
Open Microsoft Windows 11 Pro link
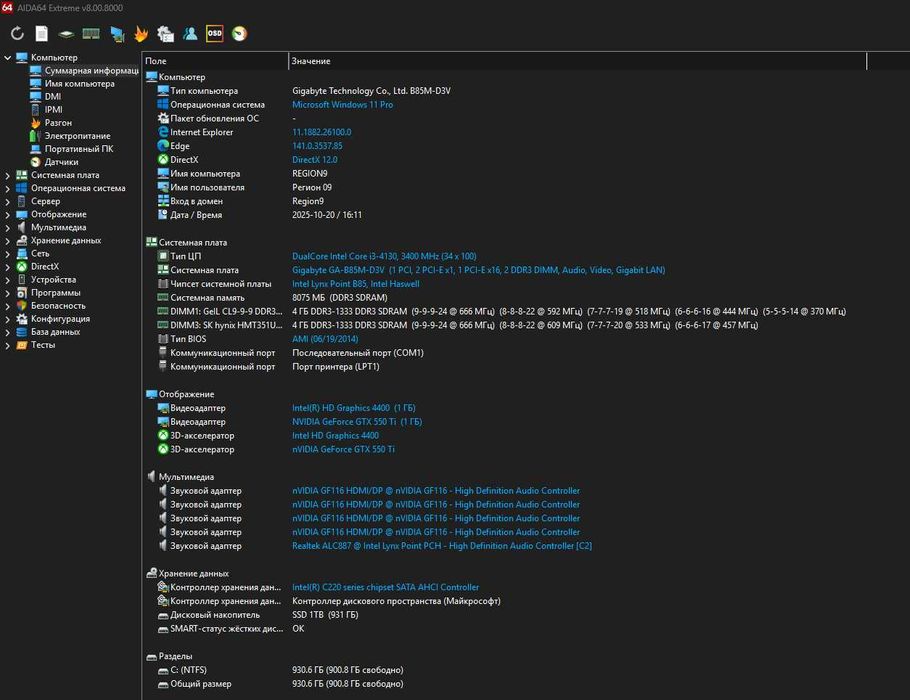coord(342,104)
